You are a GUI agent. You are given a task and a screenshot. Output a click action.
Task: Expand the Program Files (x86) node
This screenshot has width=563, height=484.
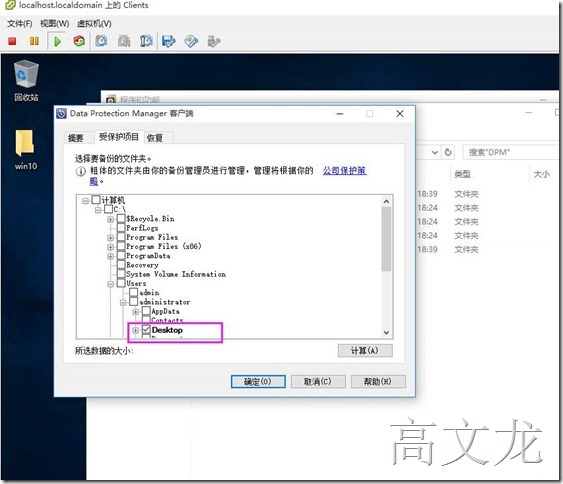click(x=111, y=247)
